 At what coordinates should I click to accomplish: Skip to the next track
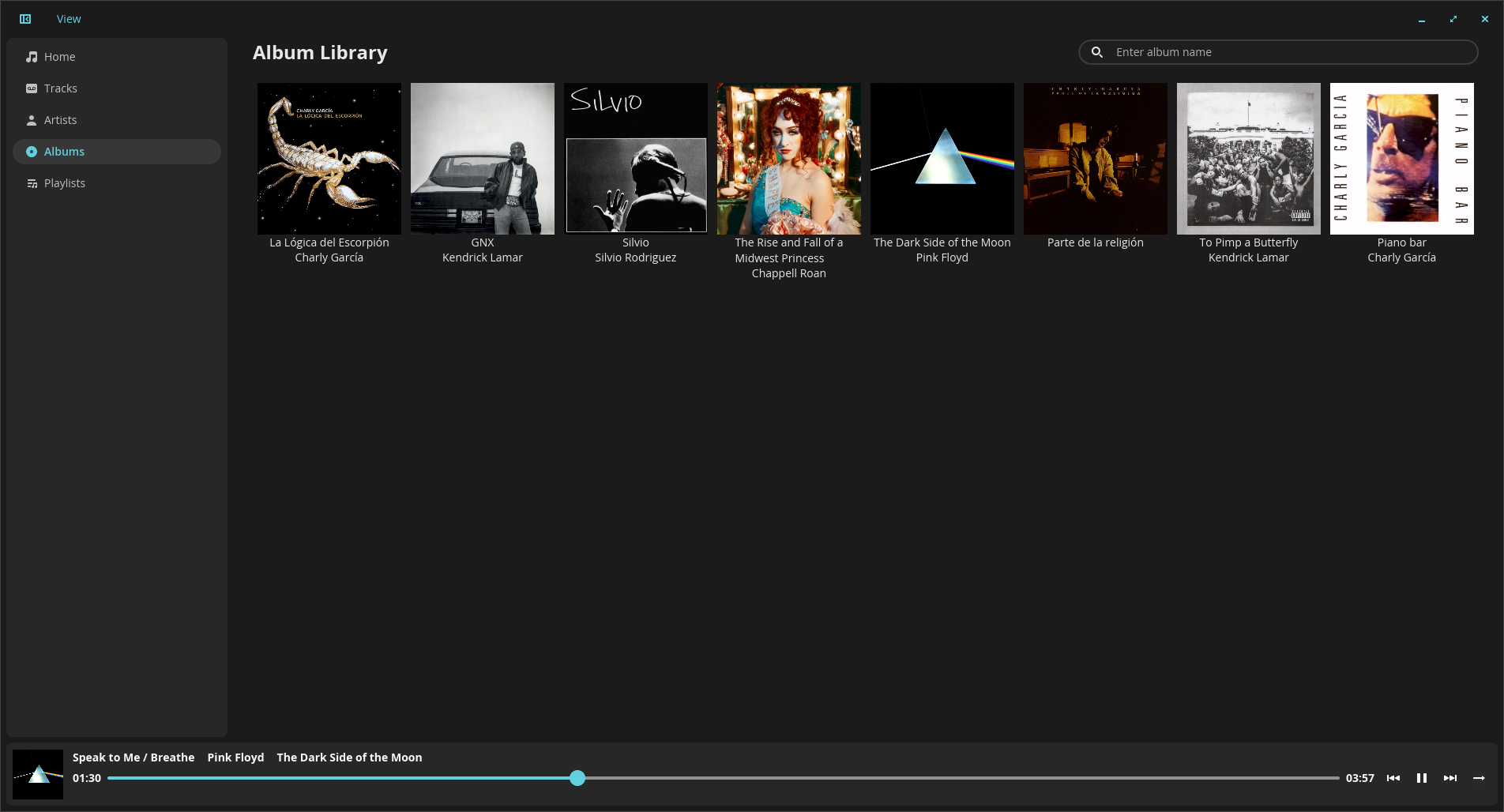click(1450, 778)
